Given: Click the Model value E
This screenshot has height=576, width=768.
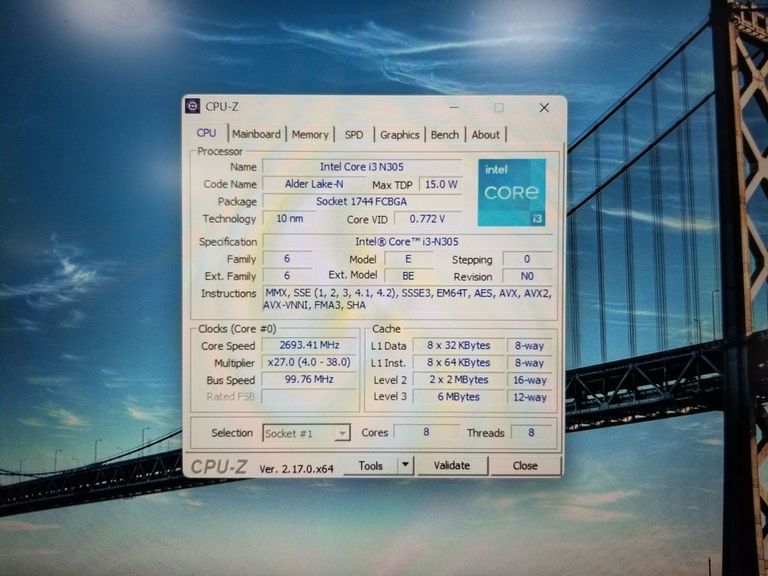Looking at the screenshot, I should [408, 259].
